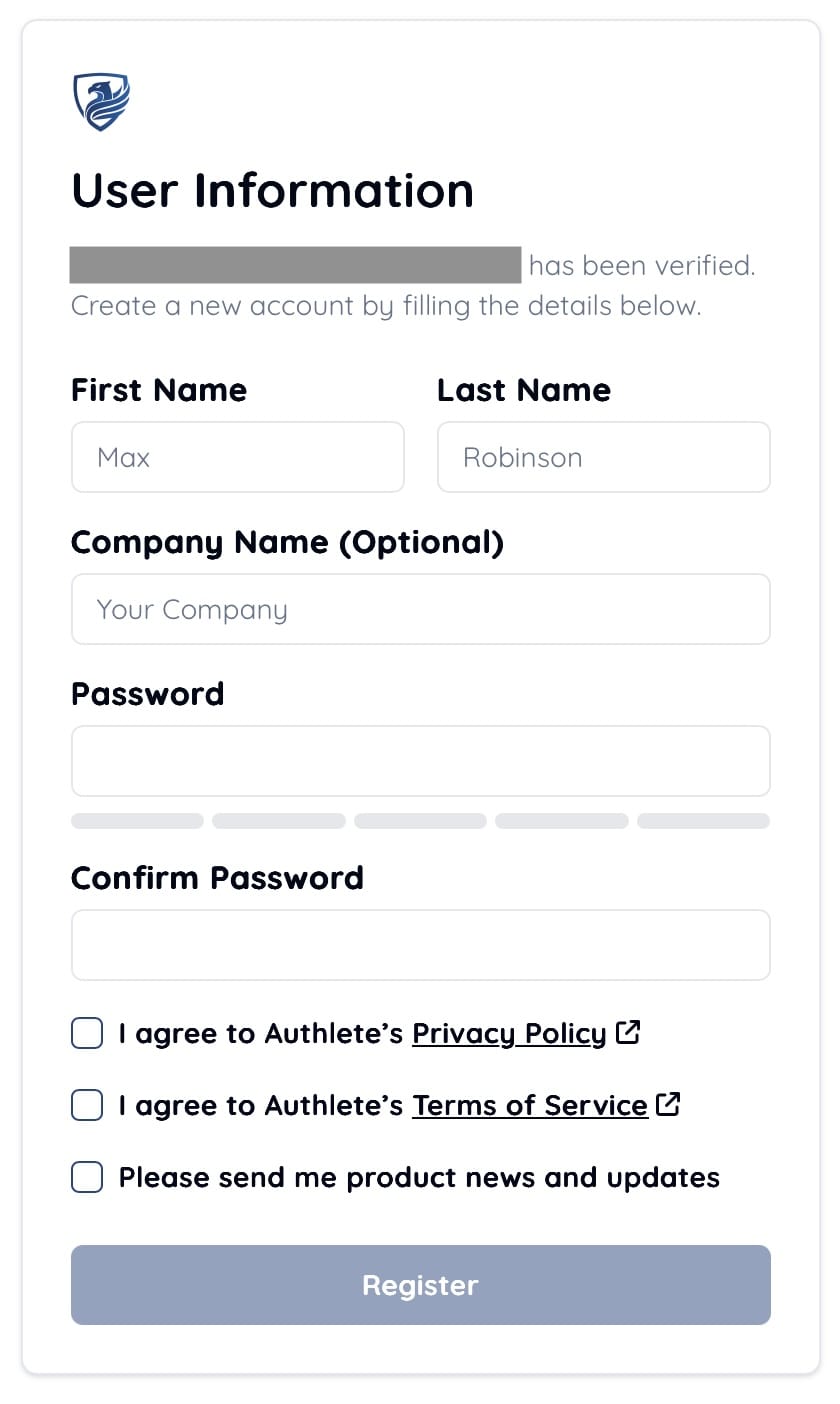Click external link icon beside Terms of Service
Screen dimensions: 840x1404
point(669,1104)
